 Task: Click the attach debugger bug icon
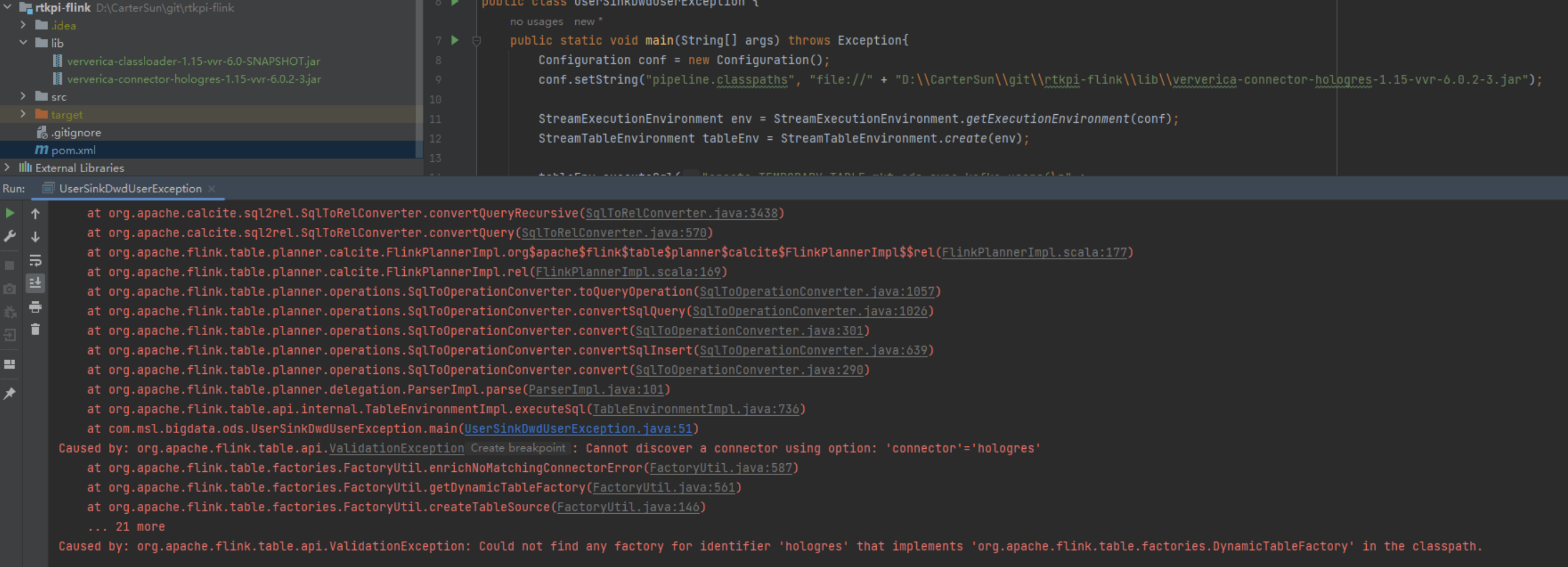coord(10,312)
